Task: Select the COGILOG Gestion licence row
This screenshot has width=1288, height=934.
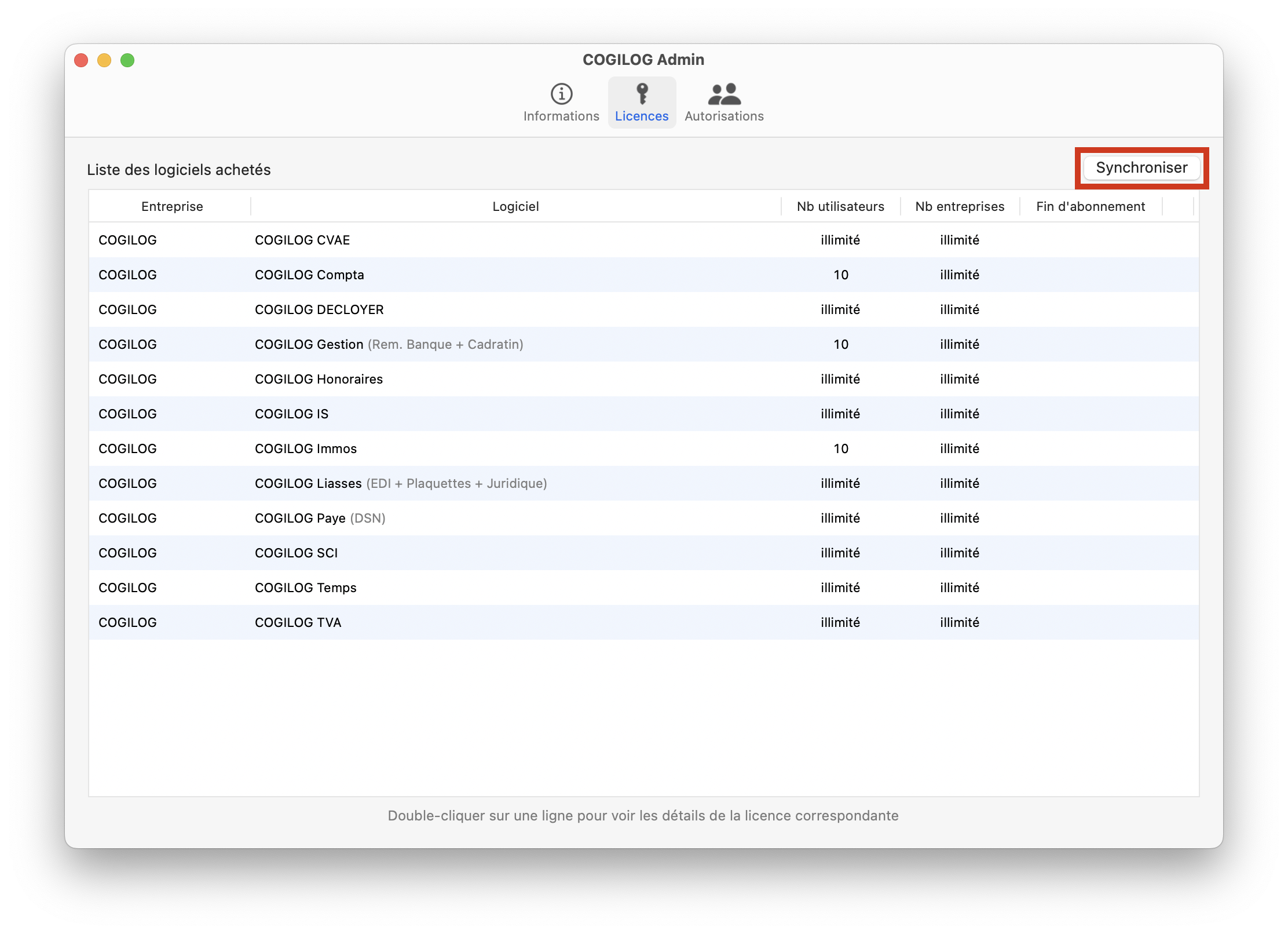Action: (643, 344)
